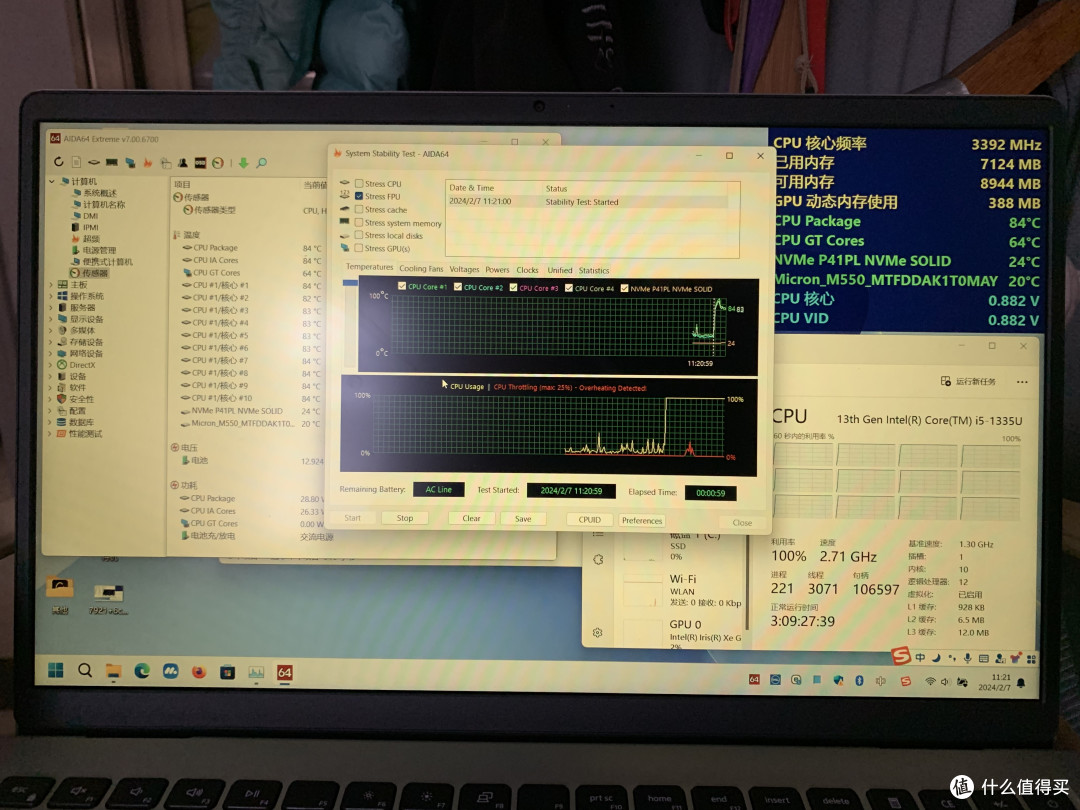Select GPU 0 in Task Manager list
Viewport: 1080px width, 810px height.
pos(684,625)
